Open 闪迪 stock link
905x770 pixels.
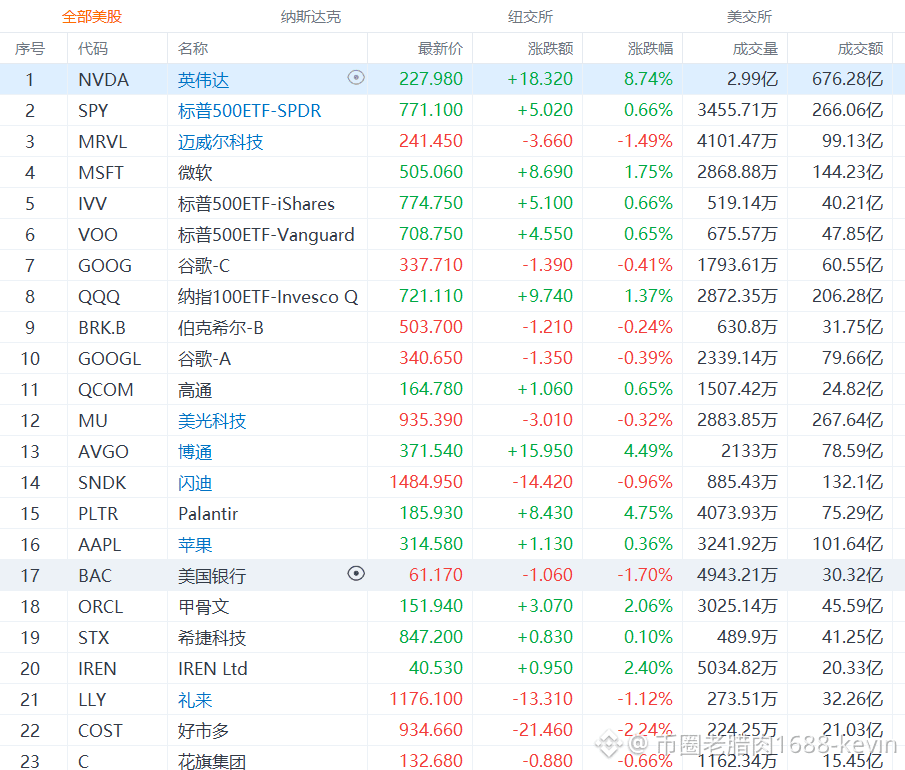tap(195, 483)
